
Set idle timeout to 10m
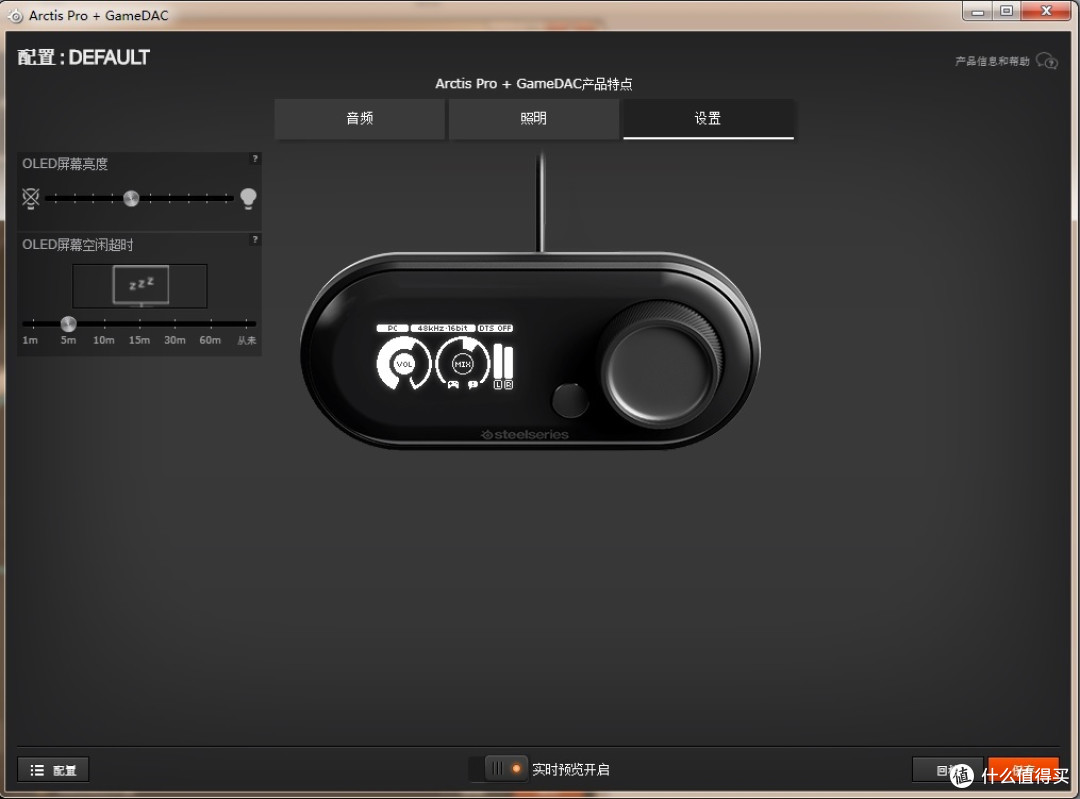(103, 340)
